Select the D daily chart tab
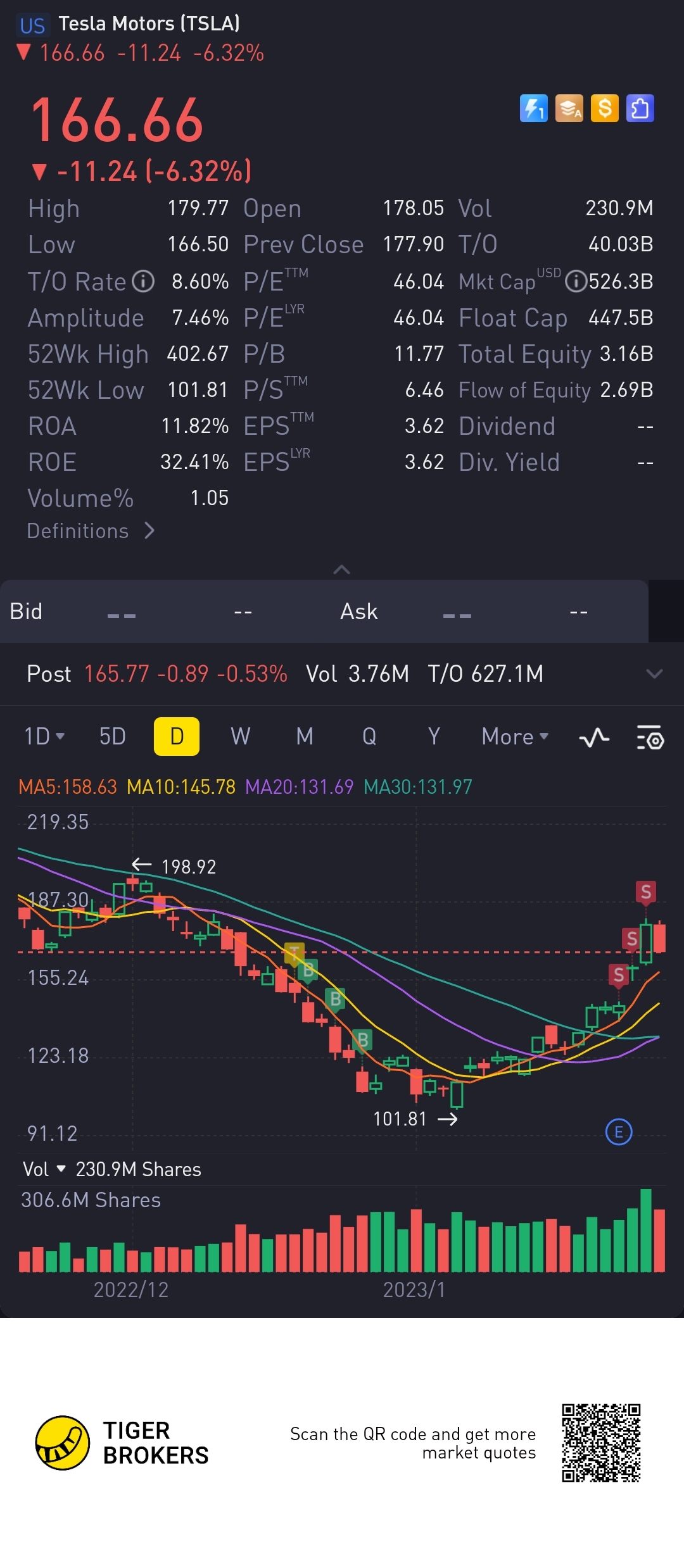The width and height of the screenshot is (684, 1568). [x=177, y=736]
